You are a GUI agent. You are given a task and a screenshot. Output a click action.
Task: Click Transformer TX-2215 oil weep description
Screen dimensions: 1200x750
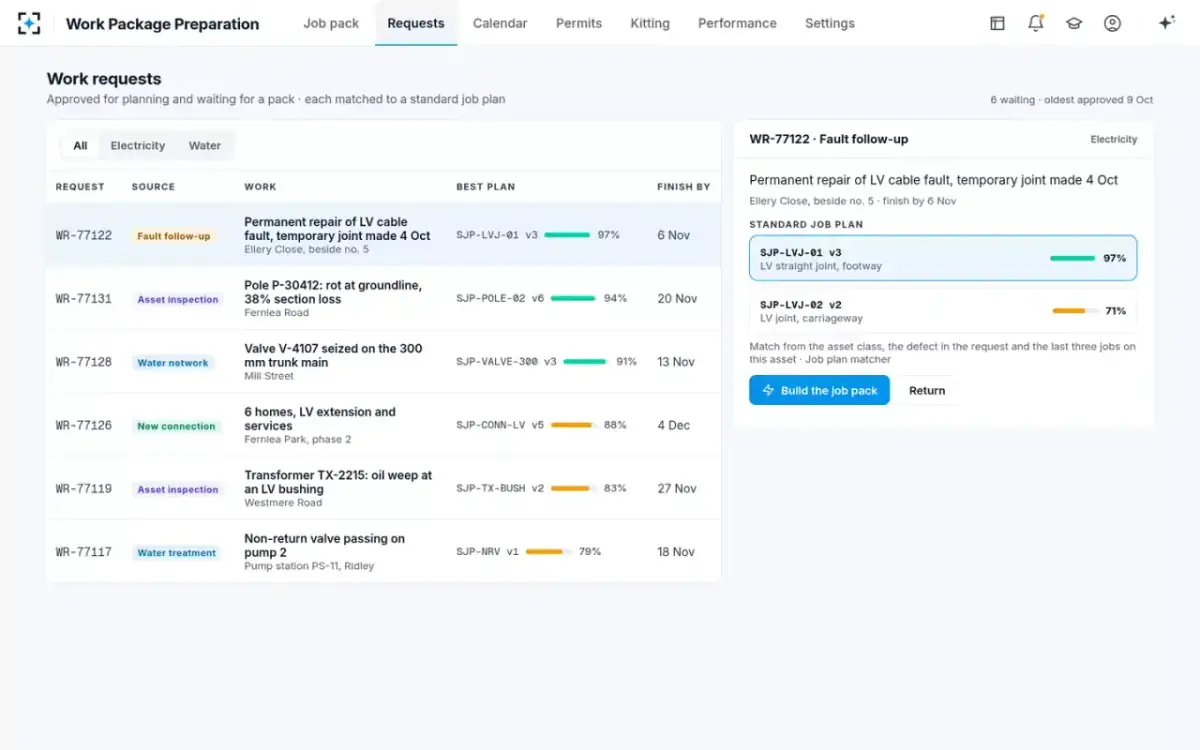(338, 482)
